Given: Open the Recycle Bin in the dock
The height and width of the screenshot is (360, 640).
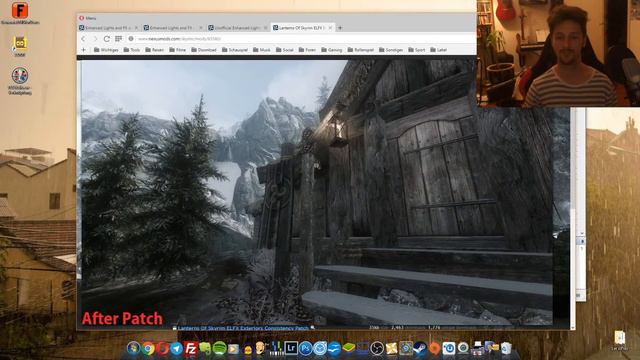Looking at the screenshot, I should pyautogui.click(x=506, y=348).
